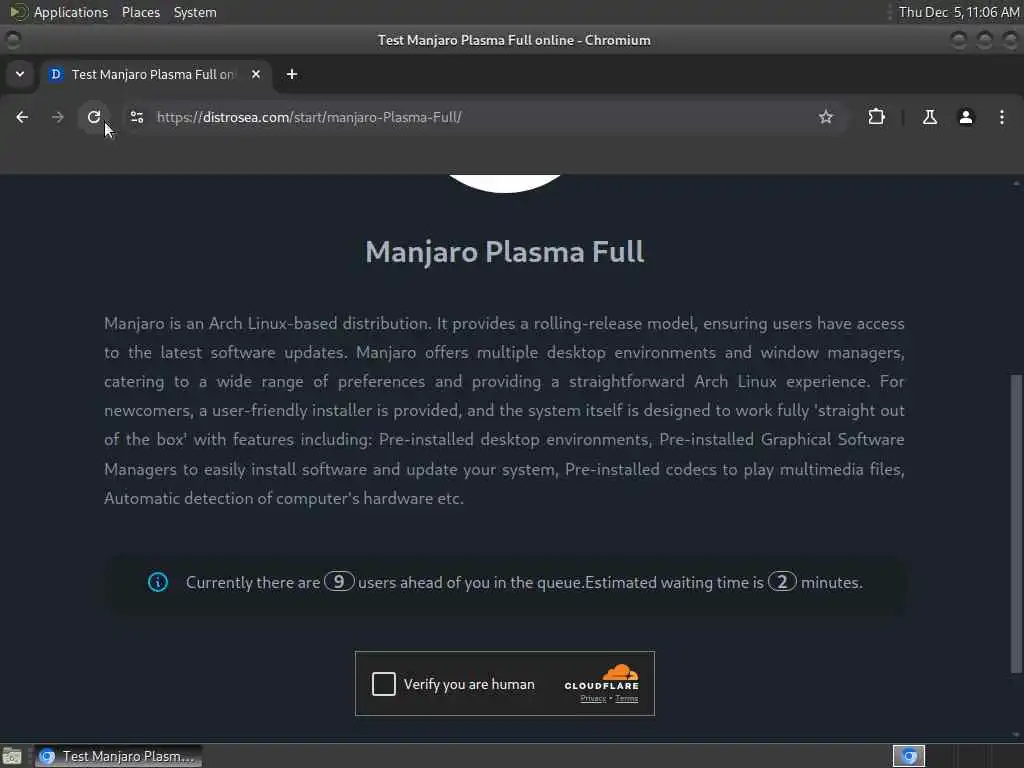1024x768 pixels.
Task: Bookmark this page with star icon
Action: pos(825,117)
